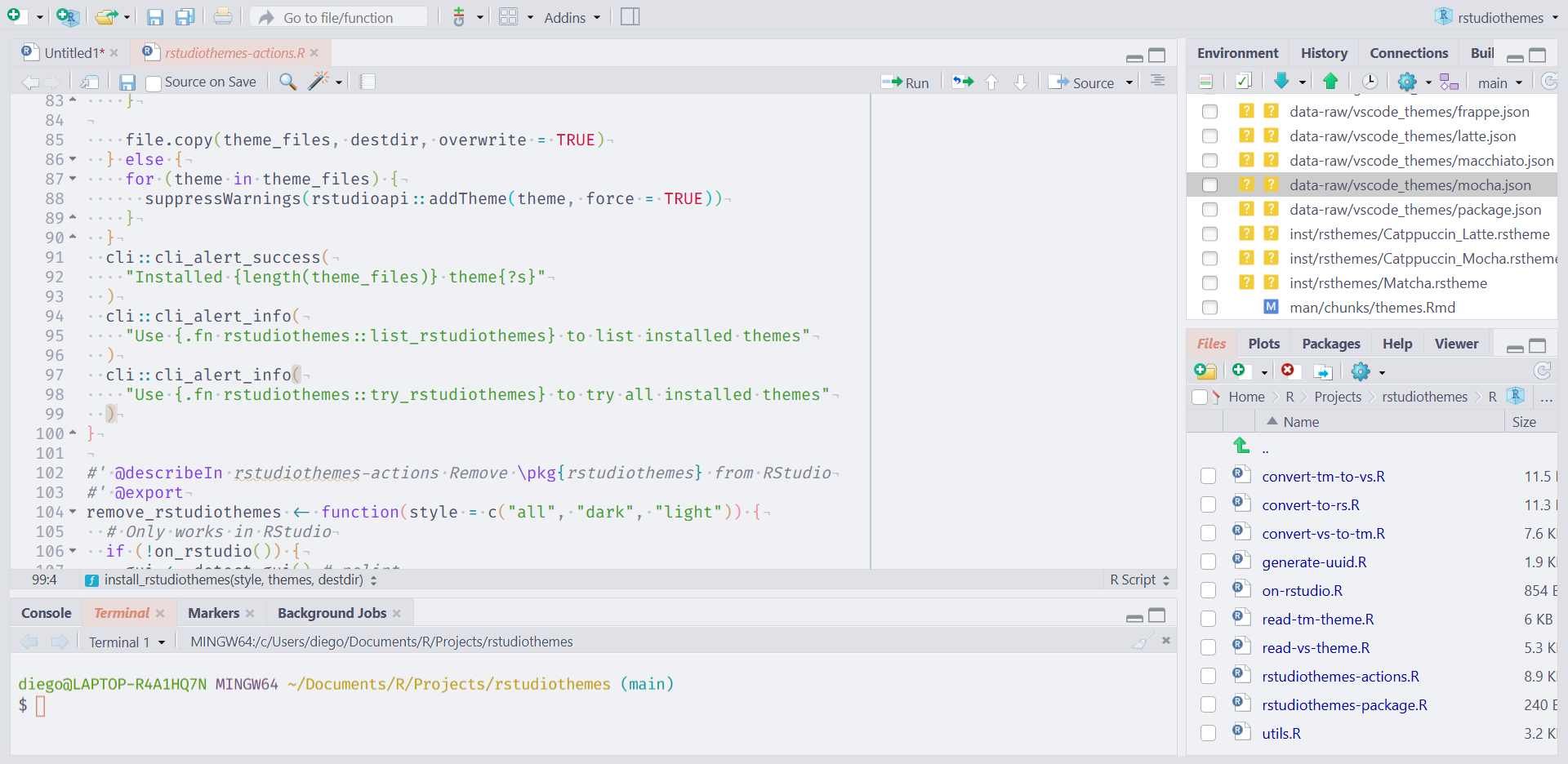Screen dimensions: 1568x764
Task: Open the find and replace magnifier
Action: 287,82
